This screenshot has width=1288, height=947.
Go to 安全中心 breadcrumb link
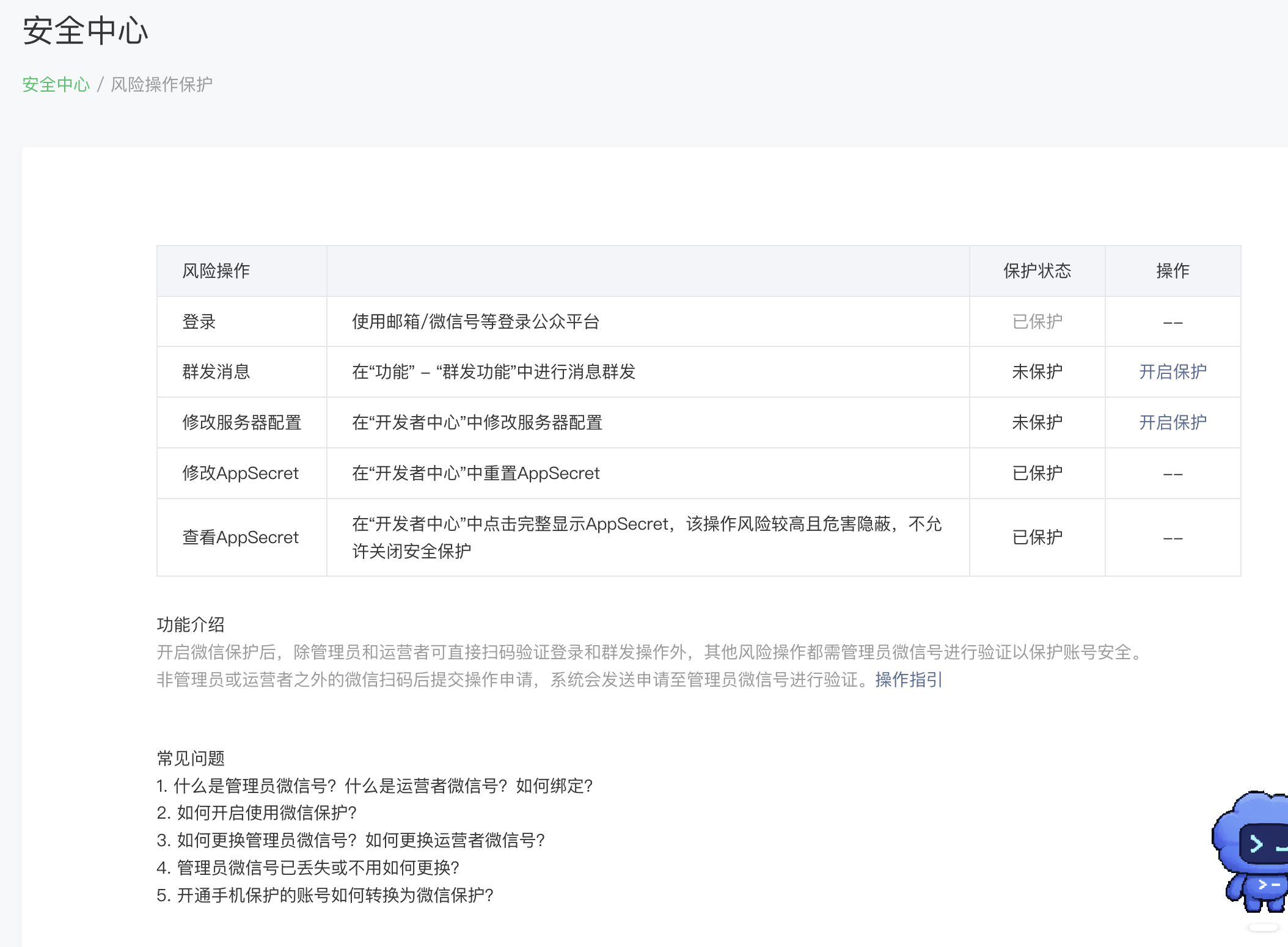coord(56,84)
